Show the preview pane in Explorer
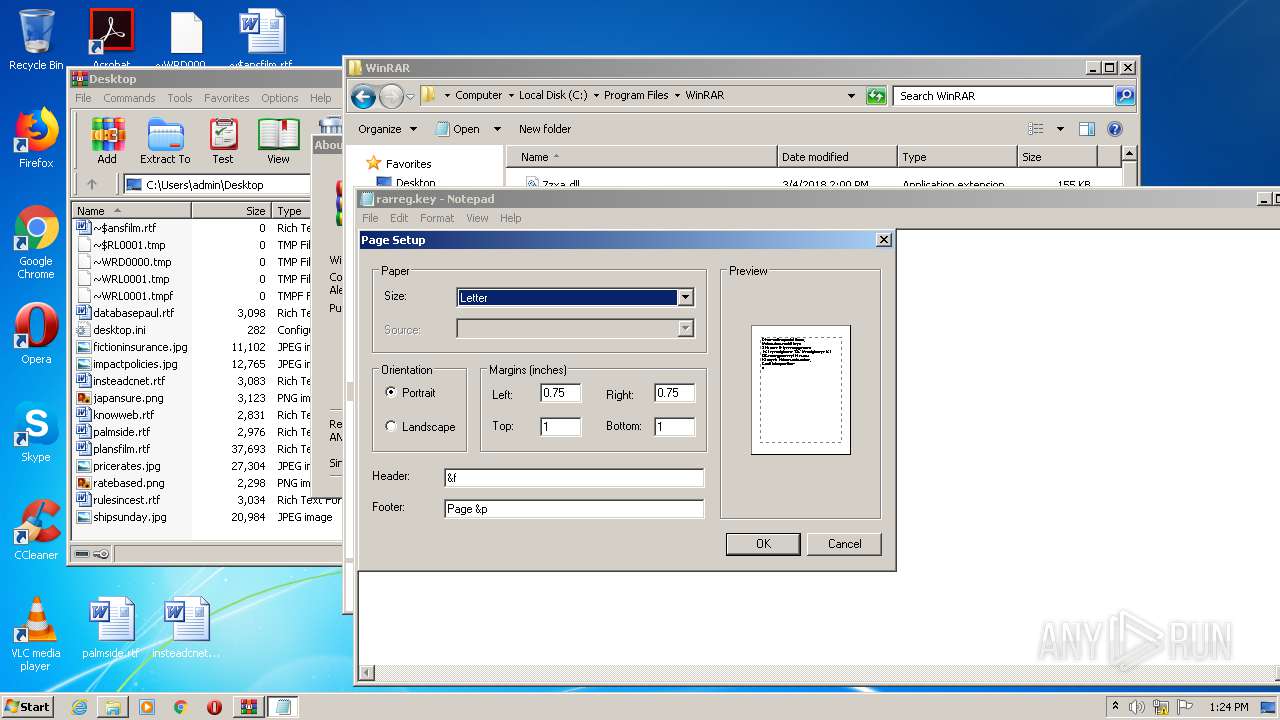The height and width of the screenshot is (720, 1280). click(1087, 129)
